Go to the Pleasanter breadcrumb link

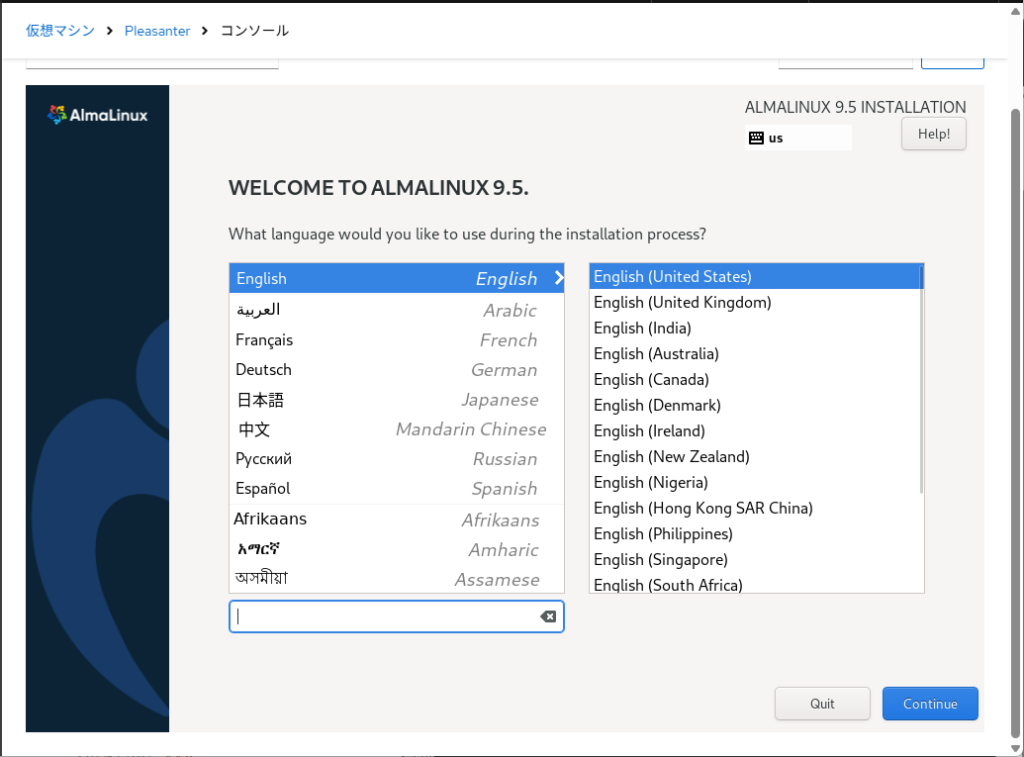[x=157, y=30]
